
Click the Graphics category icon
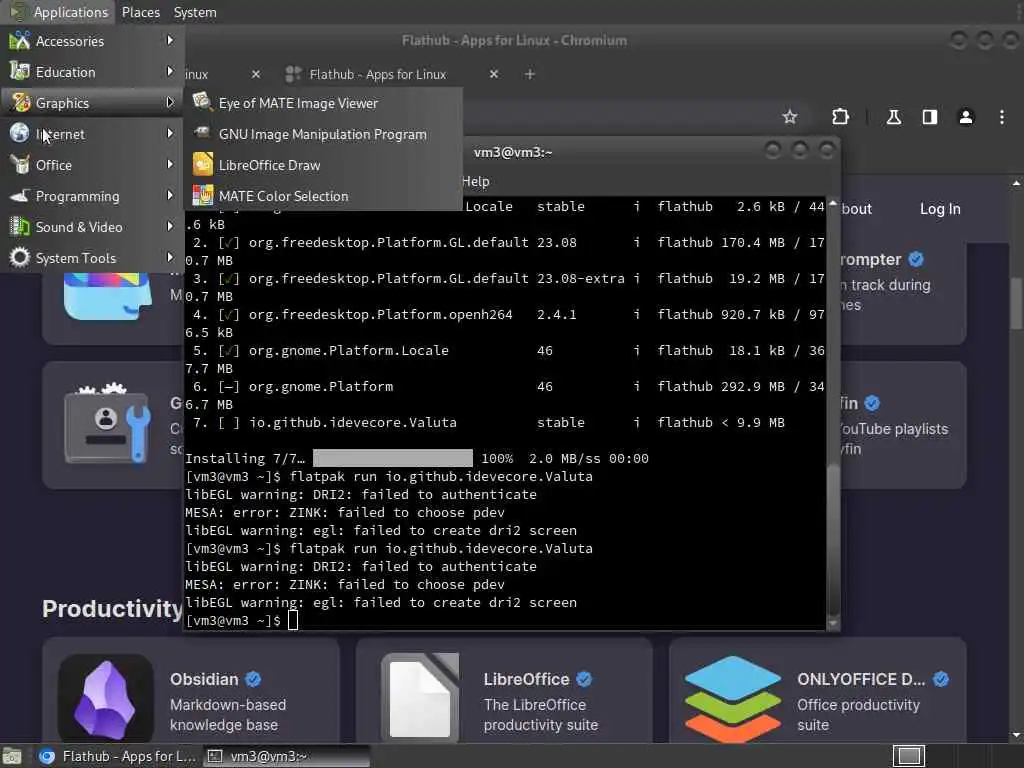coord(20,103)
